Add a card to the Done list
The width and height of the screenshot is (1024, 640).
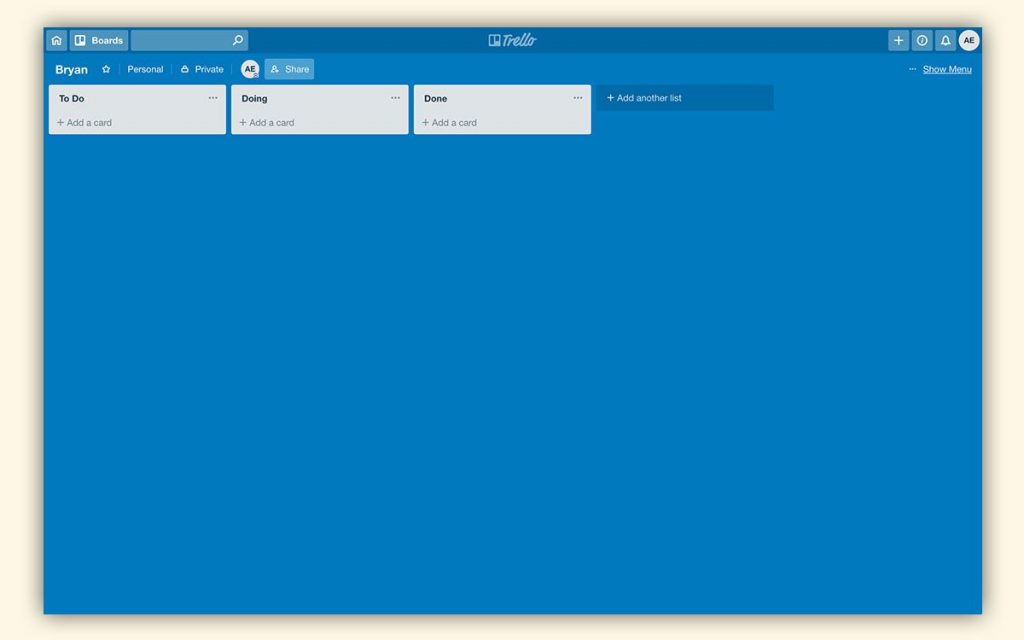(454, 123)
